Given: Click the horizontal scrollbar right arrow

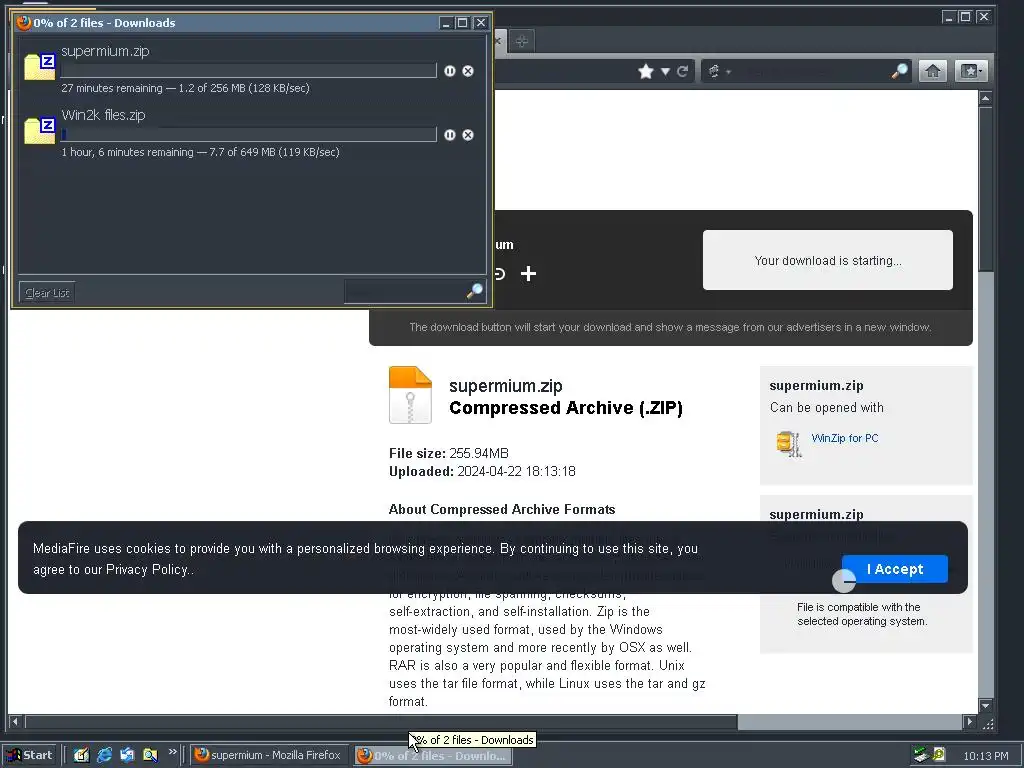Looking at the screenshot, I should (969, 722).
